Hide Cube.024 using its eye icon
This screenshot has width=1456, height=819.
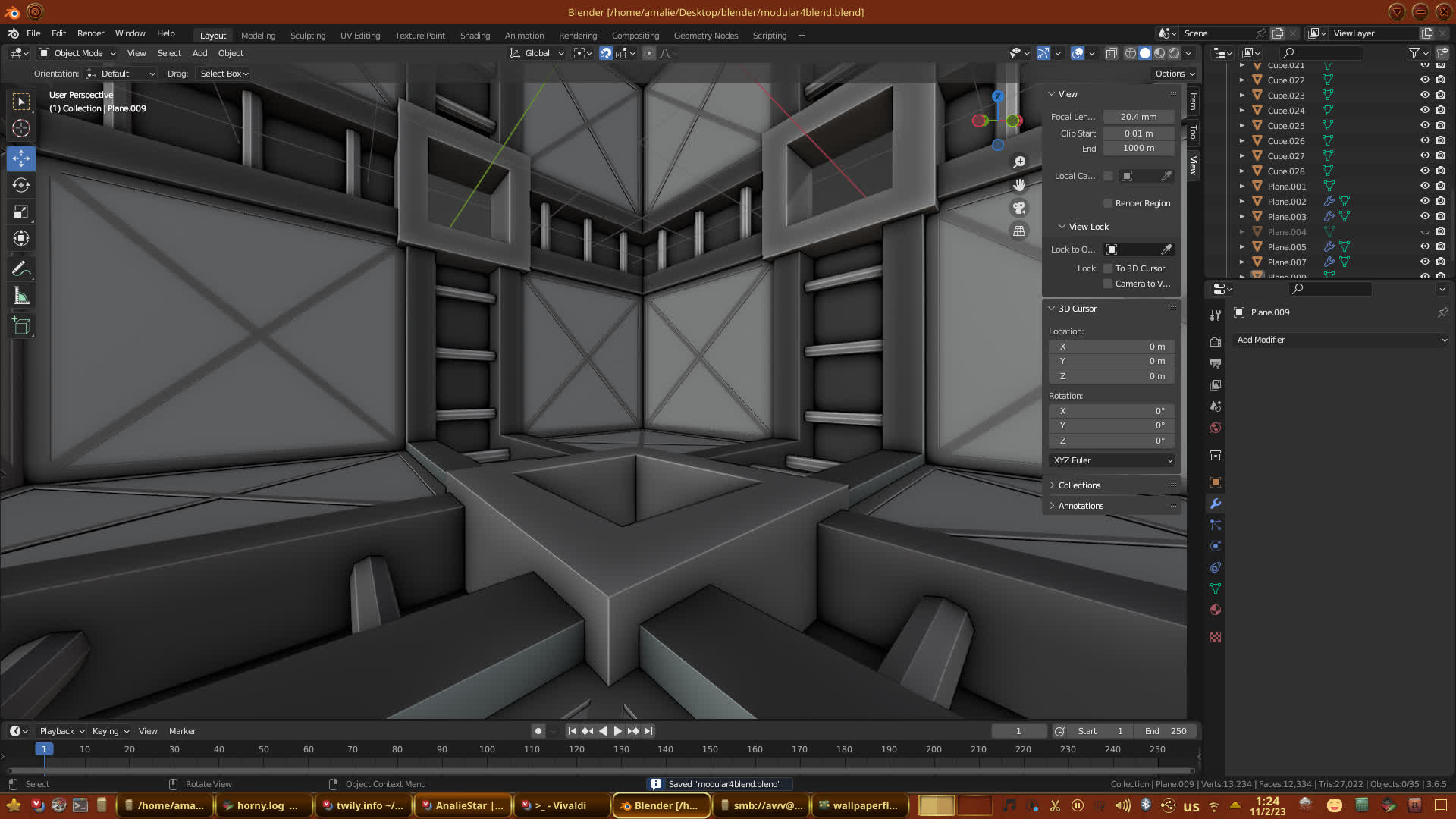pyautogui.click(x=1424, y=110)
